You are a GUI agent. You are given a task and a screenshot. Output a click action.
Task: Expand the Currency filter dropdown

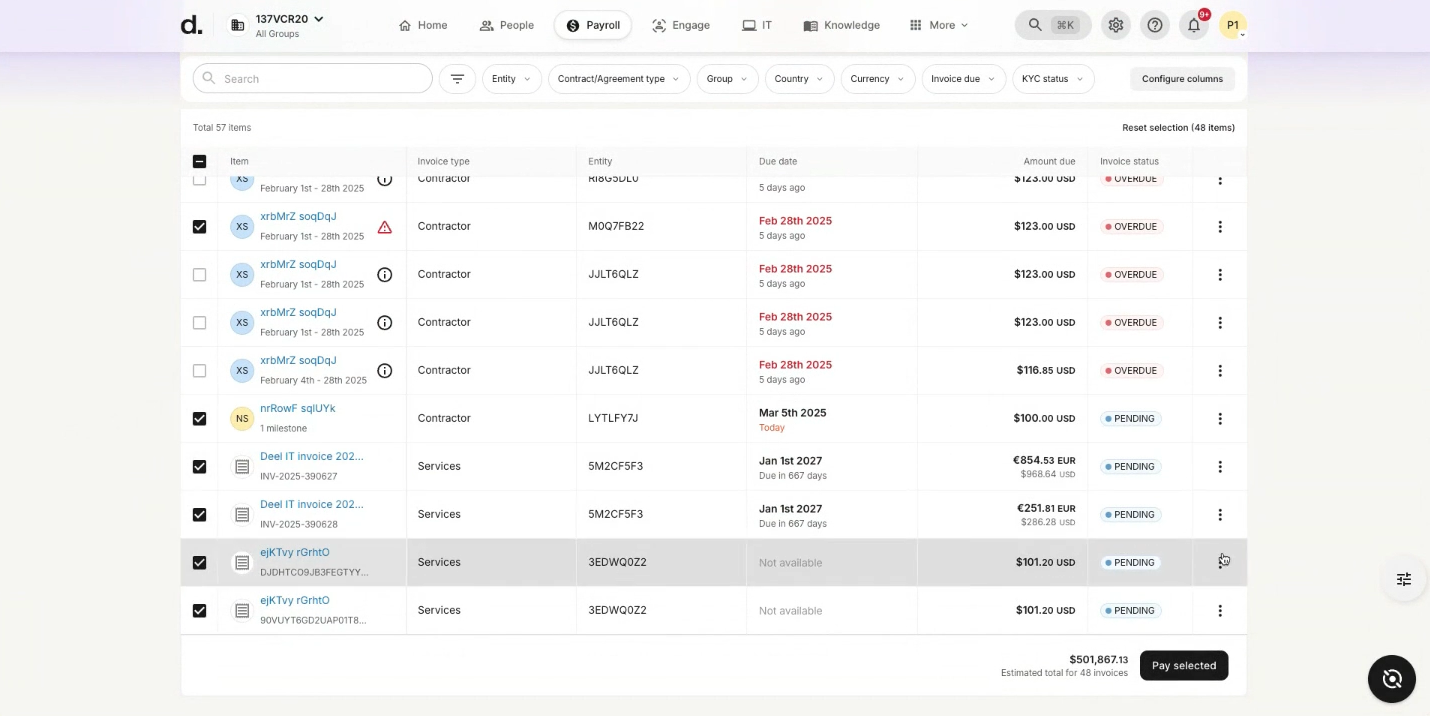tap(878, 79)
